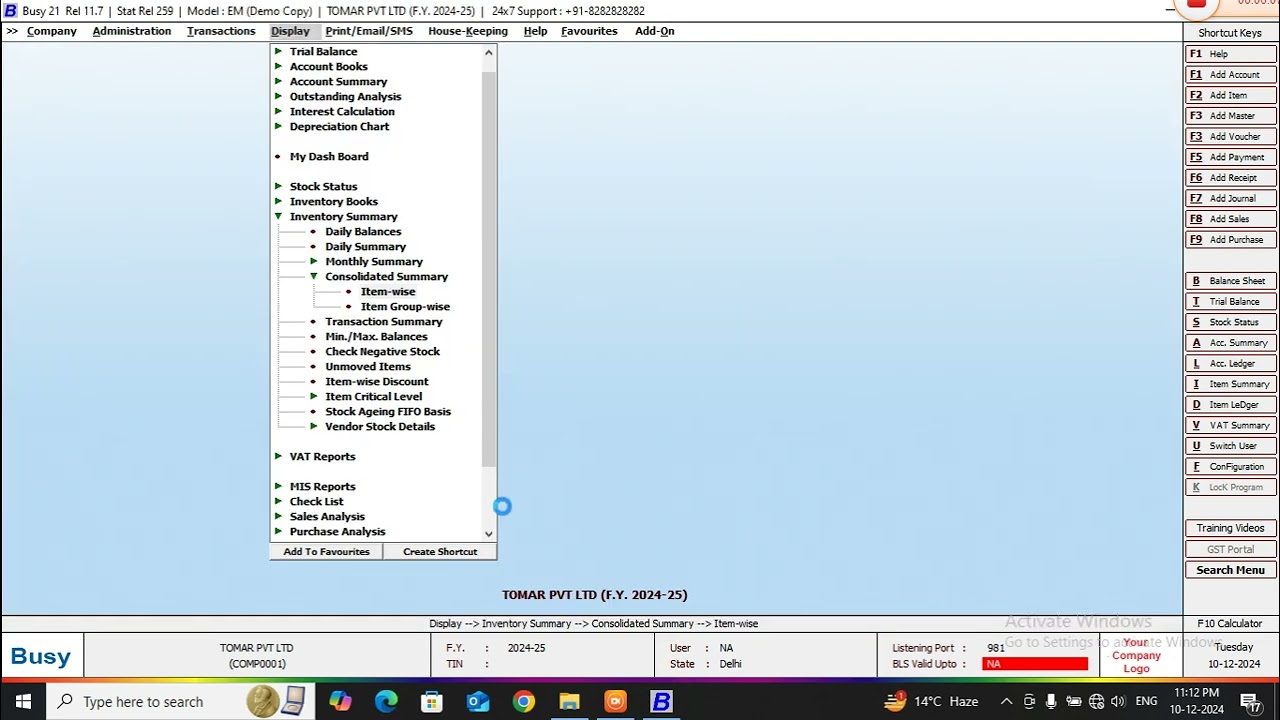
Task: Click the GST Portal button
Action: click(1231, 549)
